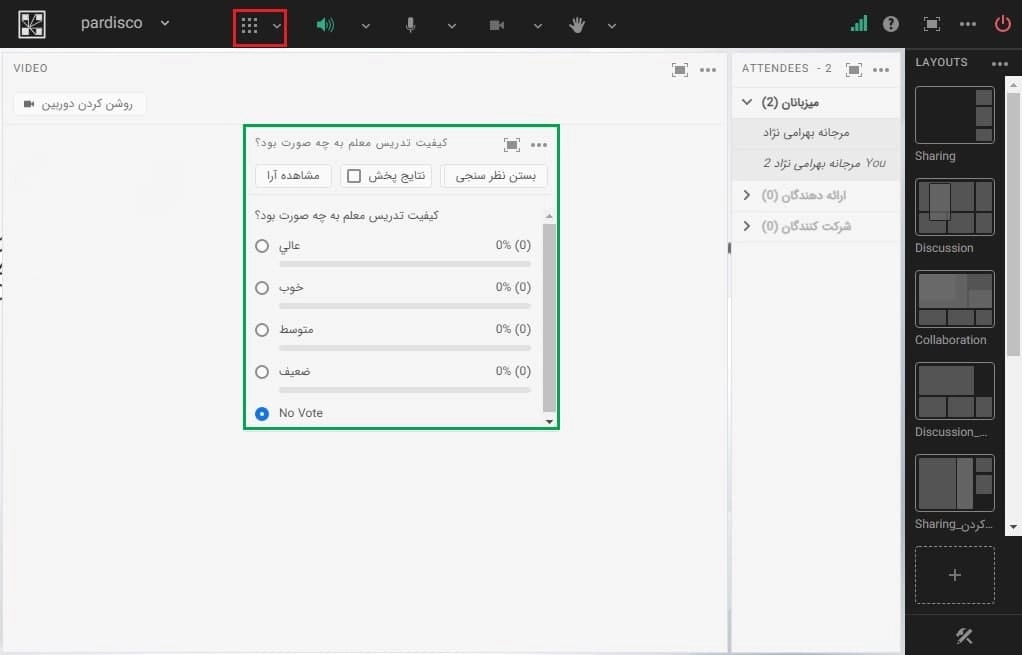This screenshot has height=655, width=1022.
Task: Select the خوب poll option
Action: [262, 287]
